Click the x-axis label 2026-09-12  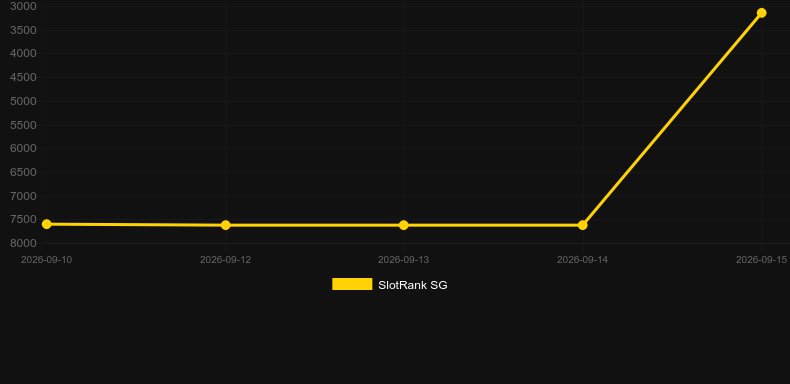coord(225,260)
